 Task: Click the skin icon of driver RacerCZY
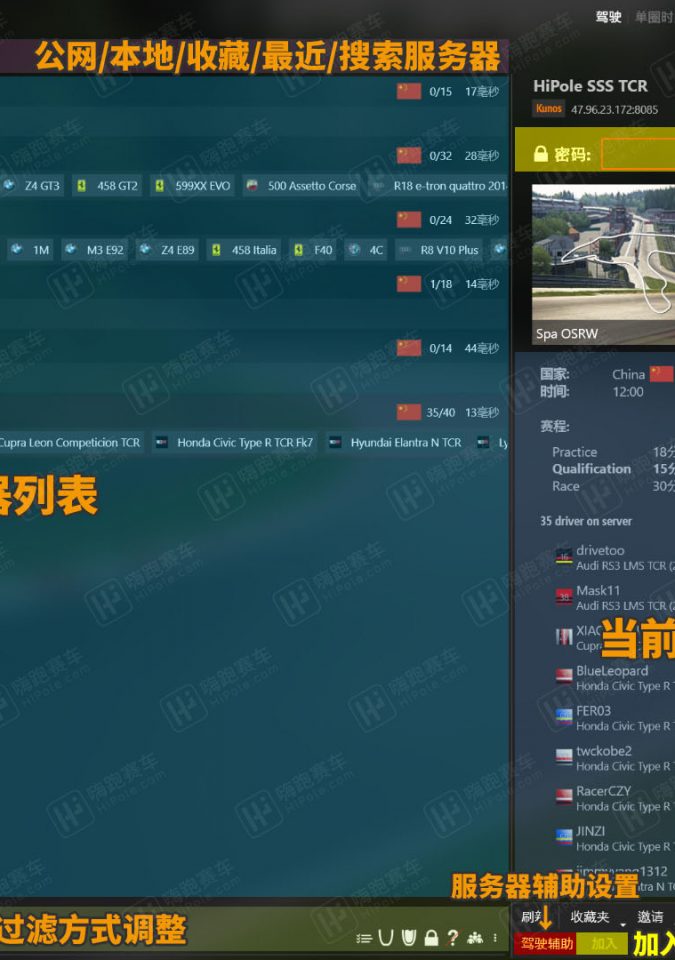(x=564, y=797)
